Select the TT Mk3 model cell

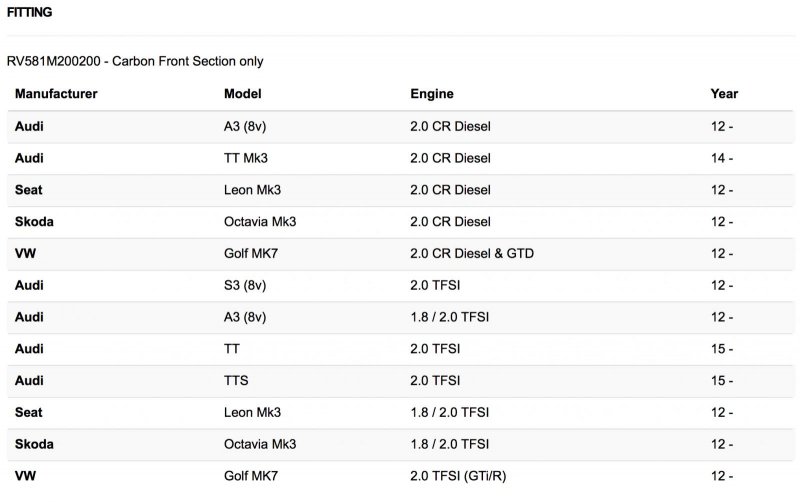(x=246, y=158)
